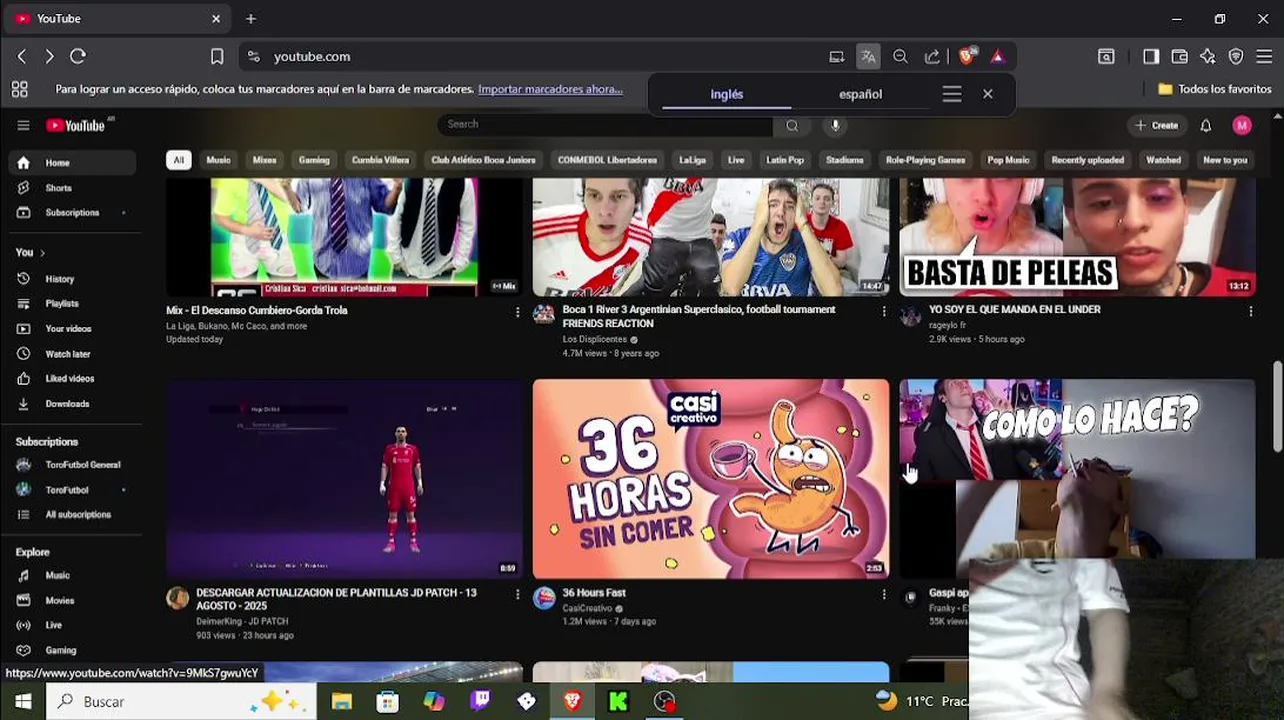The height and width of the screenshot is (720, 1284).
Task: Filter by Gaming chip
Action: [314, 160]
